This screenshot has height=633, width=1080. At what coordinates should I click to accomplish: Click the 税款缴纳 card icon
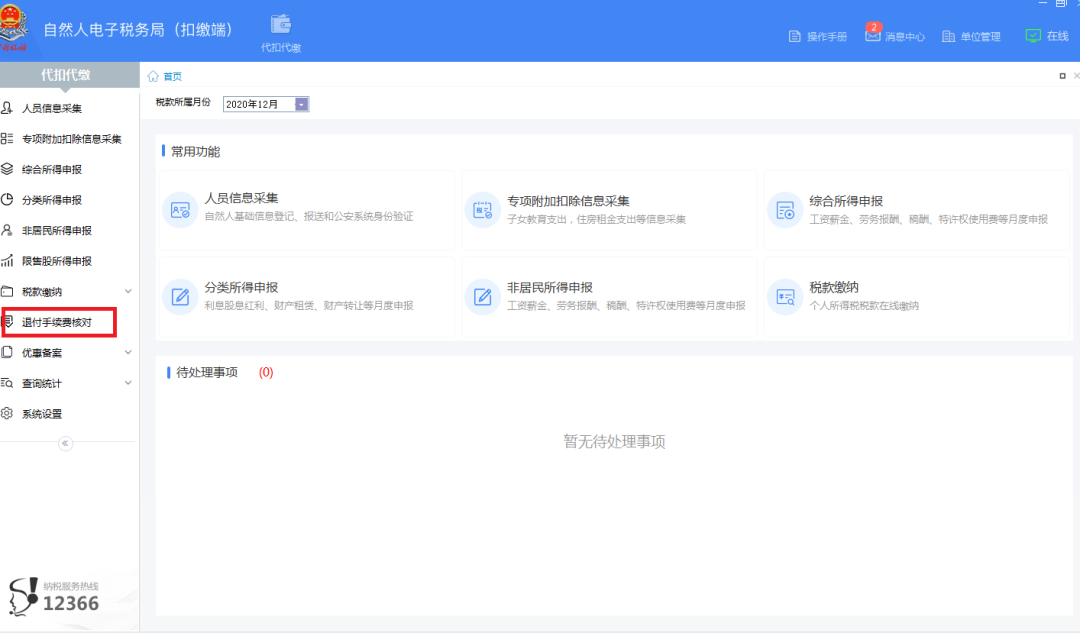click(785, 296)
